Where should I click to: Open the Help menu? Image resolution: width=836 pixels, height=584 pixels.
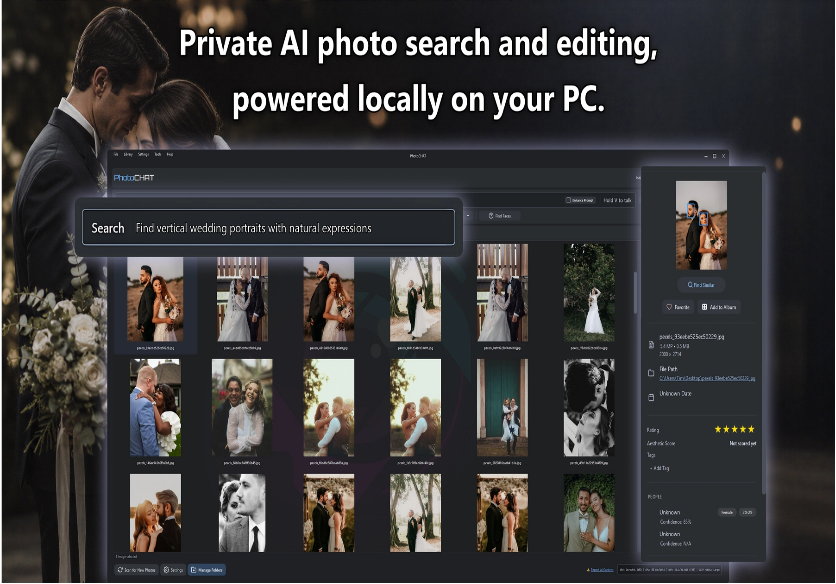[x=170, y=155]
